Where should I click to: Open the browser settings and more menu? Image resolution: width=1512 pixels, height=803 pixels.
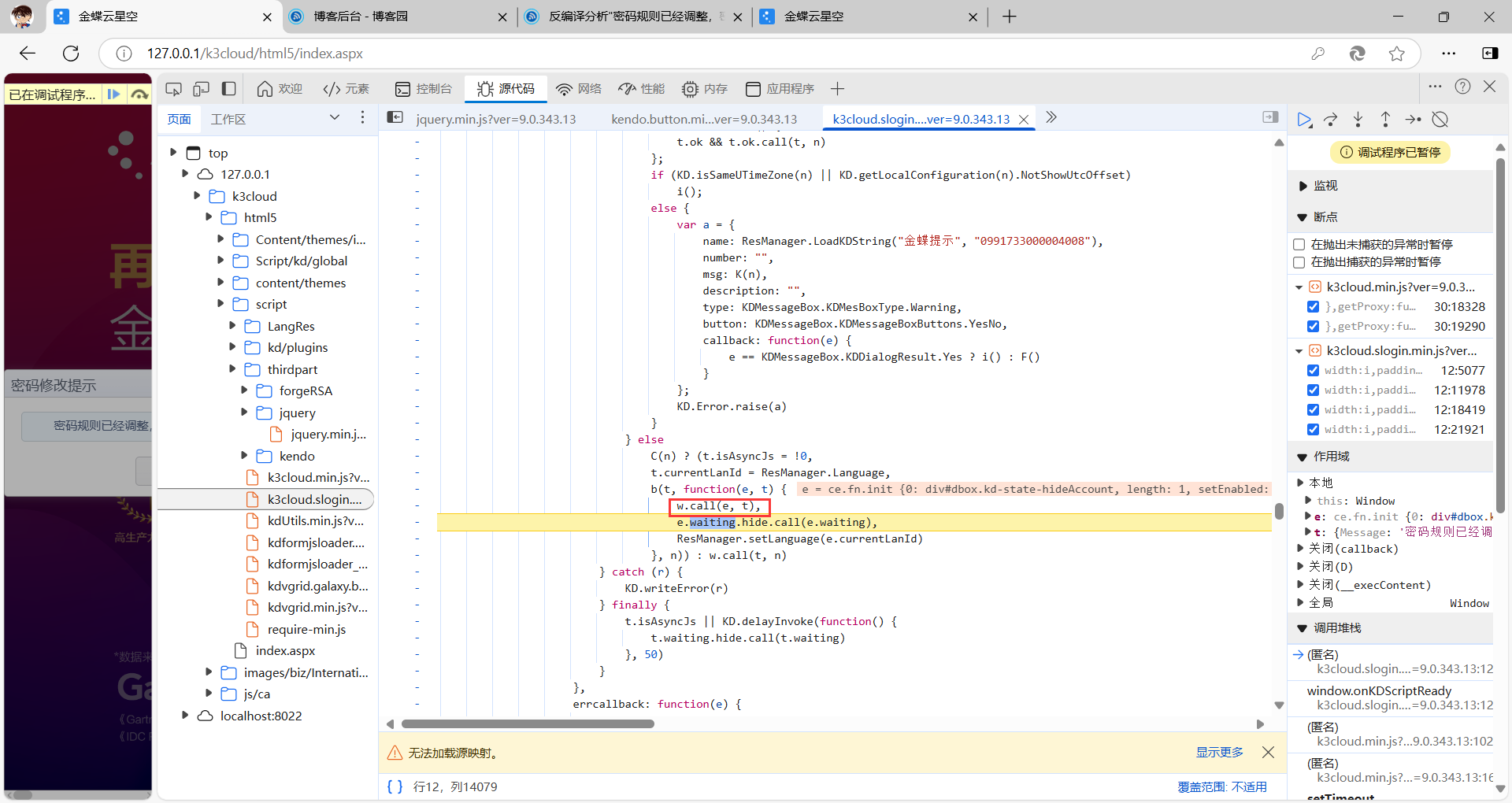pyautogui.click(x=1448, y=54)
